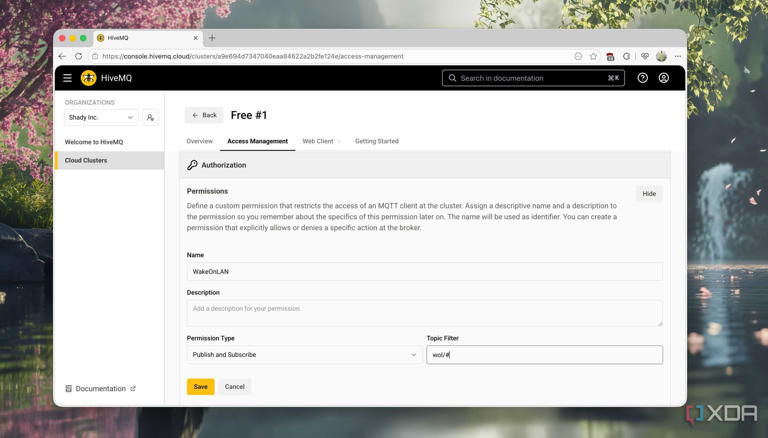Viewport: 768px width, 438px height.
Task: Open the help question mark icon
Action: (643, 78)
